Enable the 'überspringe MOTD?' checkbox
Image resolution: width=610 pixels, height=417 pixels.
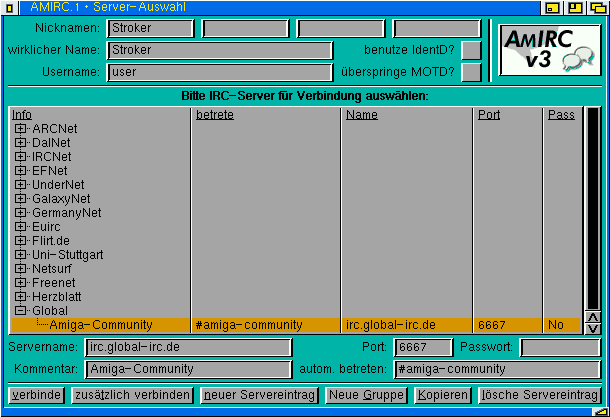click(x=471, y=72)
